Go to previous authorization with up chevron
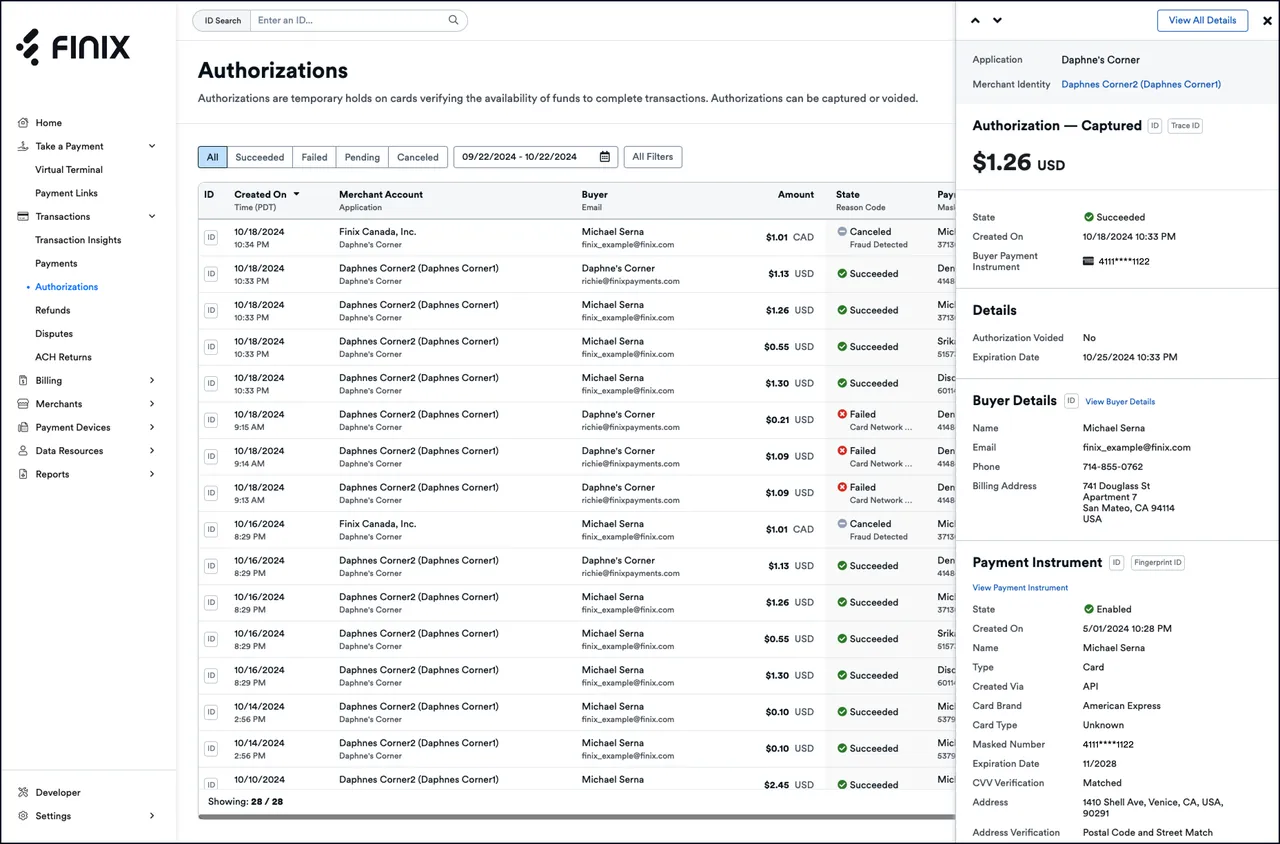Viewport: 1280px width, 844px height. pos(976,20)
